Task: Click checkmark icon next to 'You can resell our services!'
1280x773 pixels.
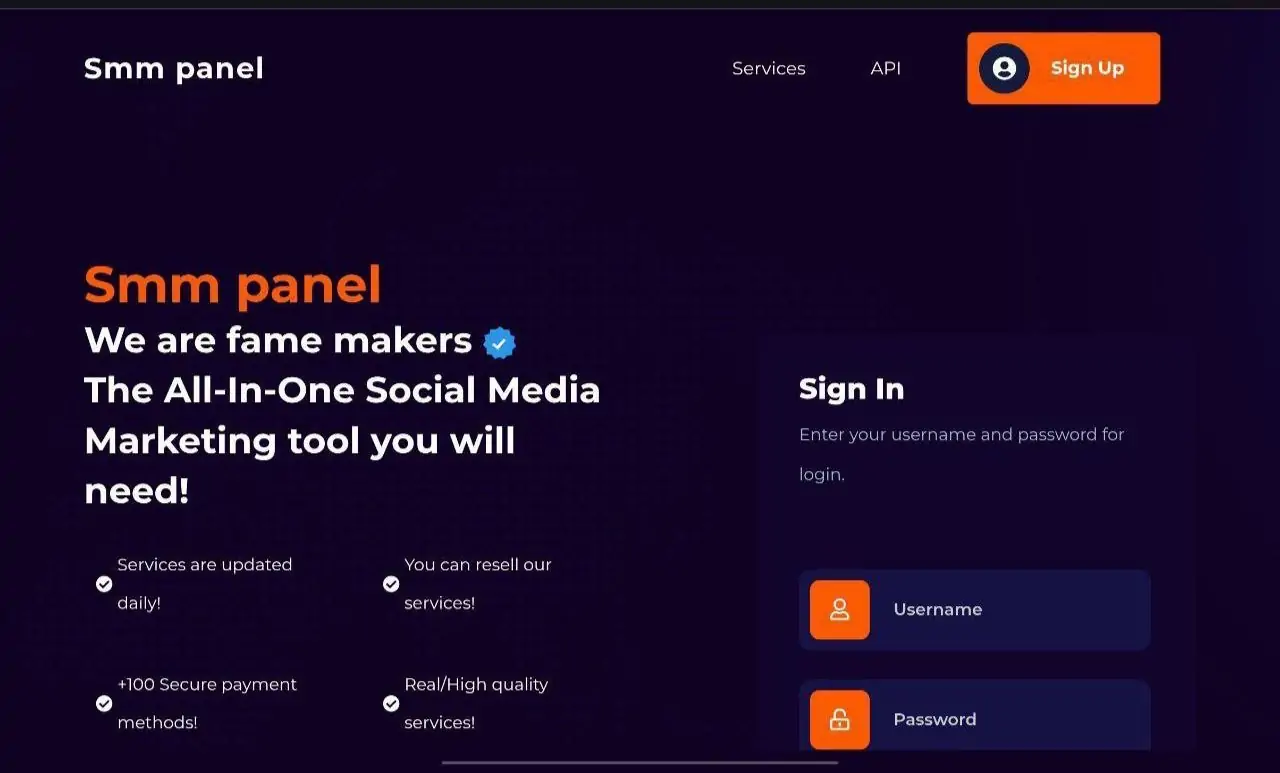Action: (x=391, y=584)
